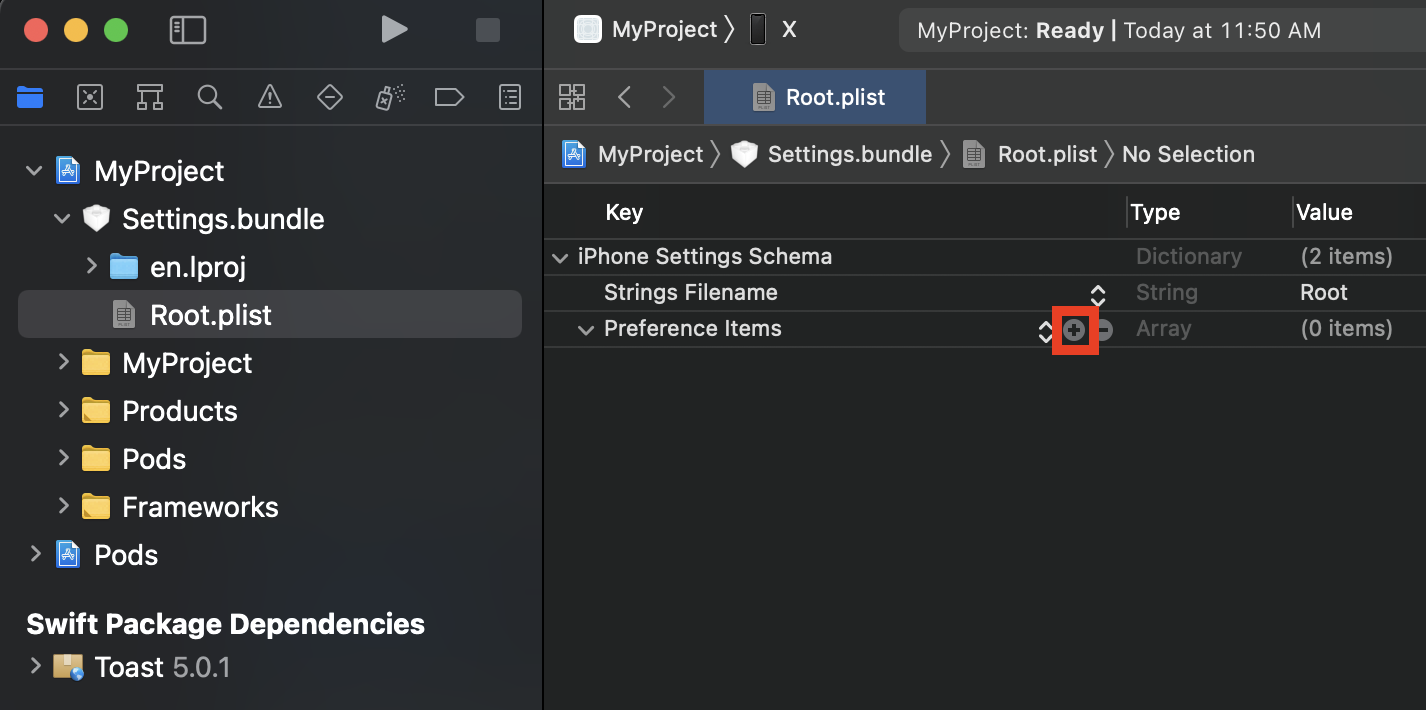
Task: Select the Strings Filename key
Action: [x=691, y=293]
